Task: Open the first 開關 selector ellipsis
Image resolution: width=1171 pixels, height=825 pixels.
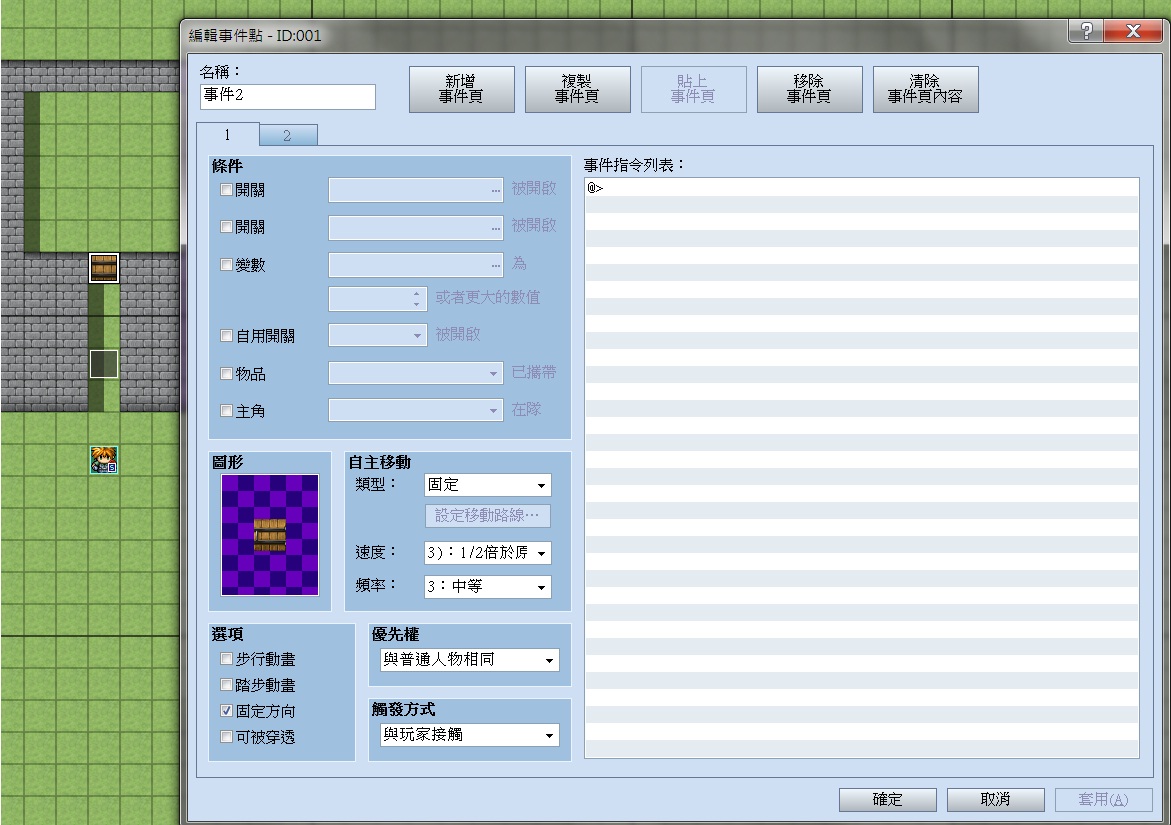Action: coord(496,190)
